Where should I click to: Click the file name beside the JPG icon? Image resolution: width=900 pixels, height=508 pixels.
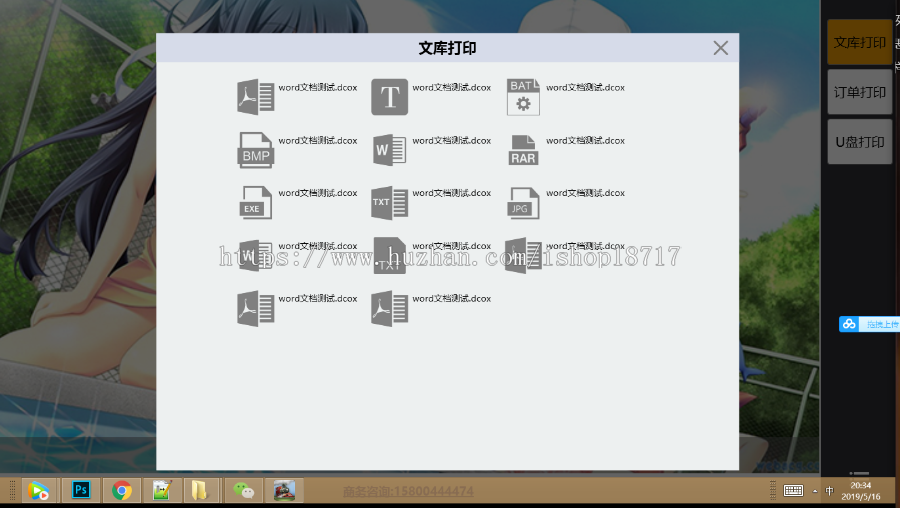[585, 193]
